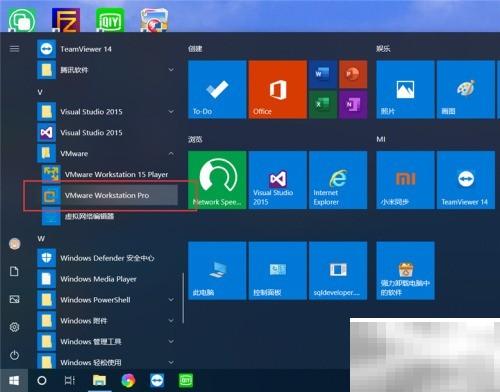500x392 pixels.
Task: Expand the Windows 附件 folder chevron
Action: (x=171, y=321)
